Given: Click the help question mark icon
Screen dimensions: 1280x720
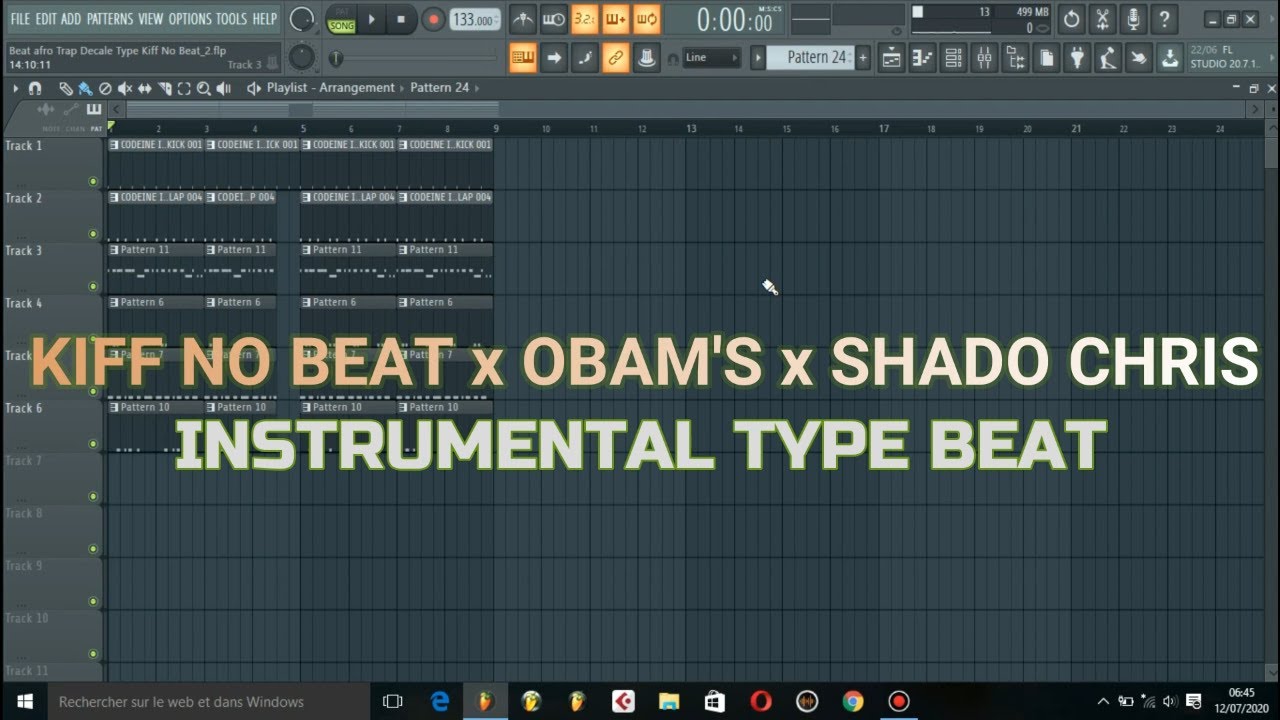Looking at the screenshot, I should click(x=1164, y=19).
